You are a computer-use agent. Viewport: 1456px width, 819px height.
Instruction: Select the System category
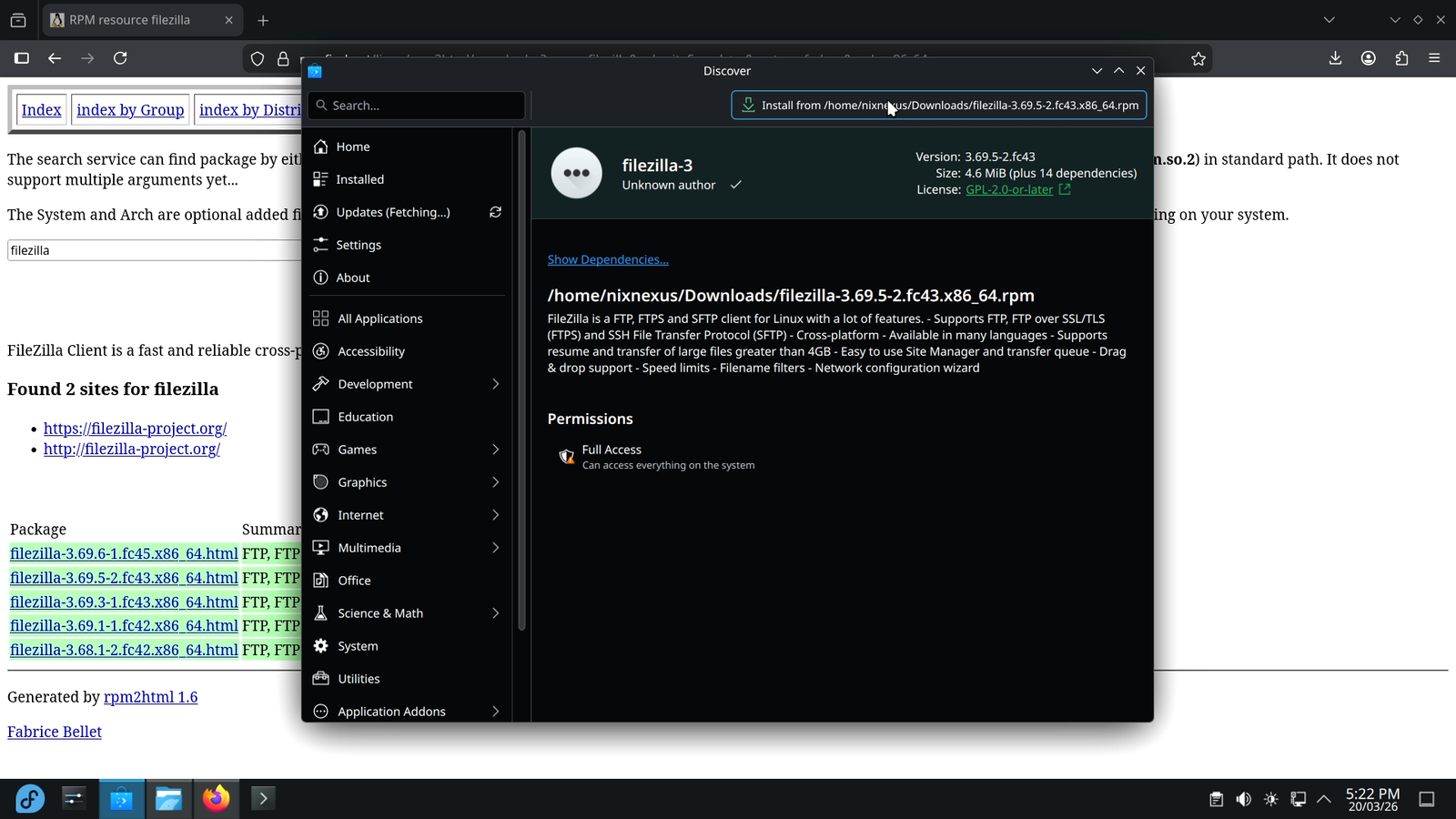tap(407, 646)
